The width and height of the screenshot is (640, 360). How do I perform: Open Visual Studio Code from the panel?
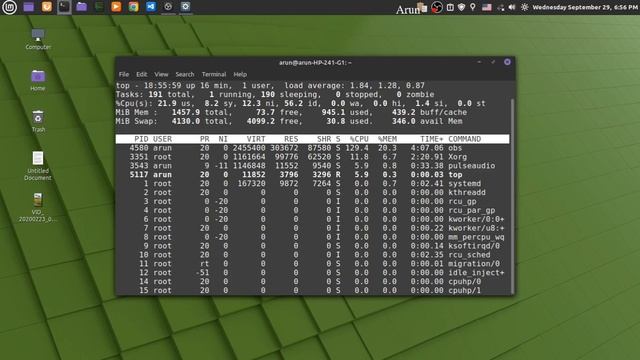(151, 7)
